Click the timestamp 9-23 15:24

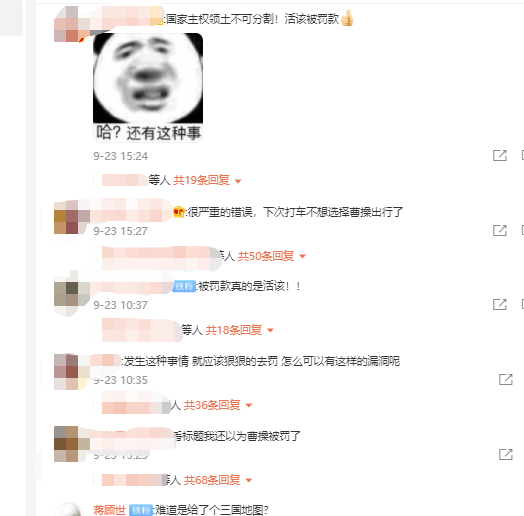(120, 156)
